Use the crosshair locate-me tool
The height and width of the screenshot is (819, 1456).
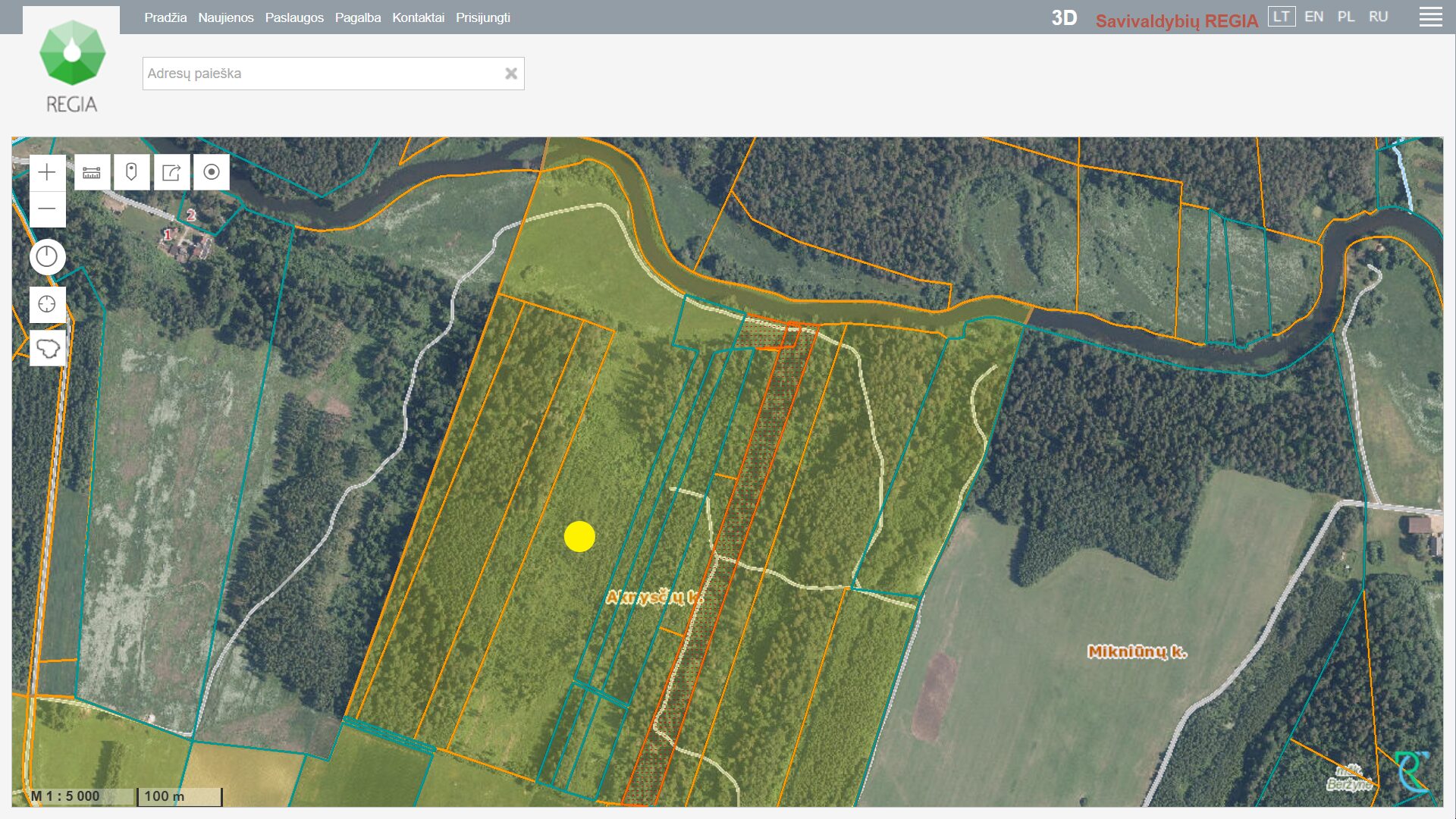[x=47, y=303]
